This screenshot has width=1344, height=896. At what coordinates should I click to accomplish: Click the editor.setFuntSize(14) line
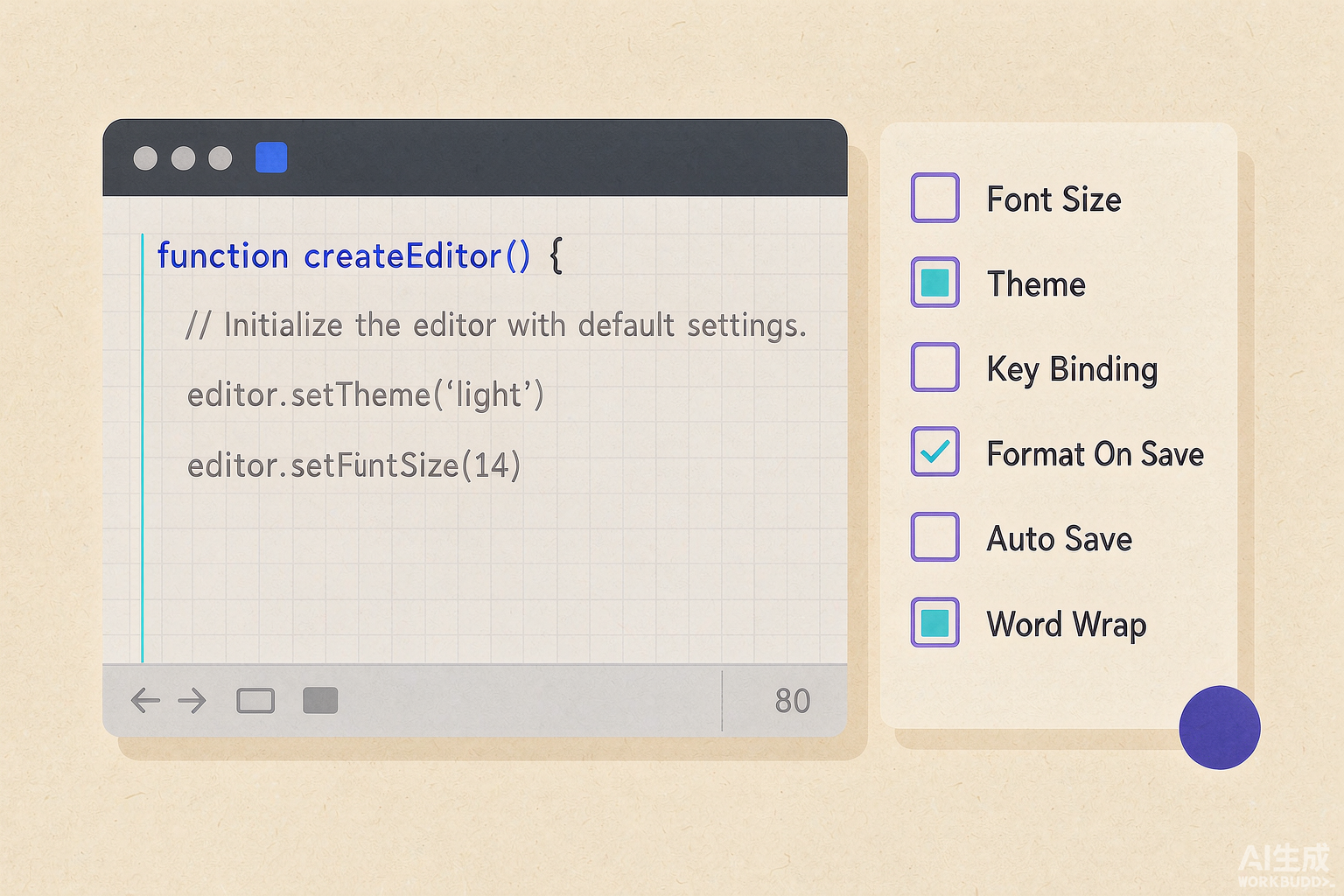coord(354,465)
